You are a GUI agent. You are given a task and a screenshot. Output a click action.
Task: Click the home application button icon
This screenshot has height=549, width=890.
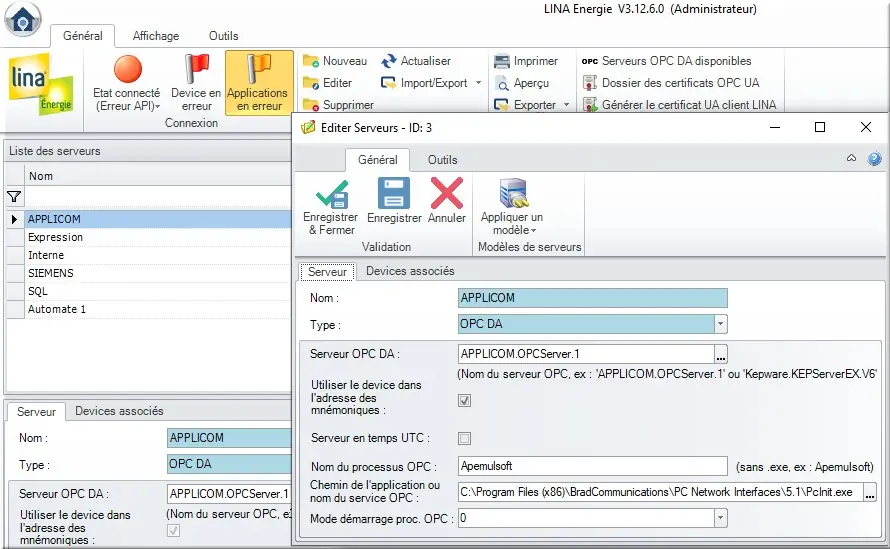click(23, 19)
